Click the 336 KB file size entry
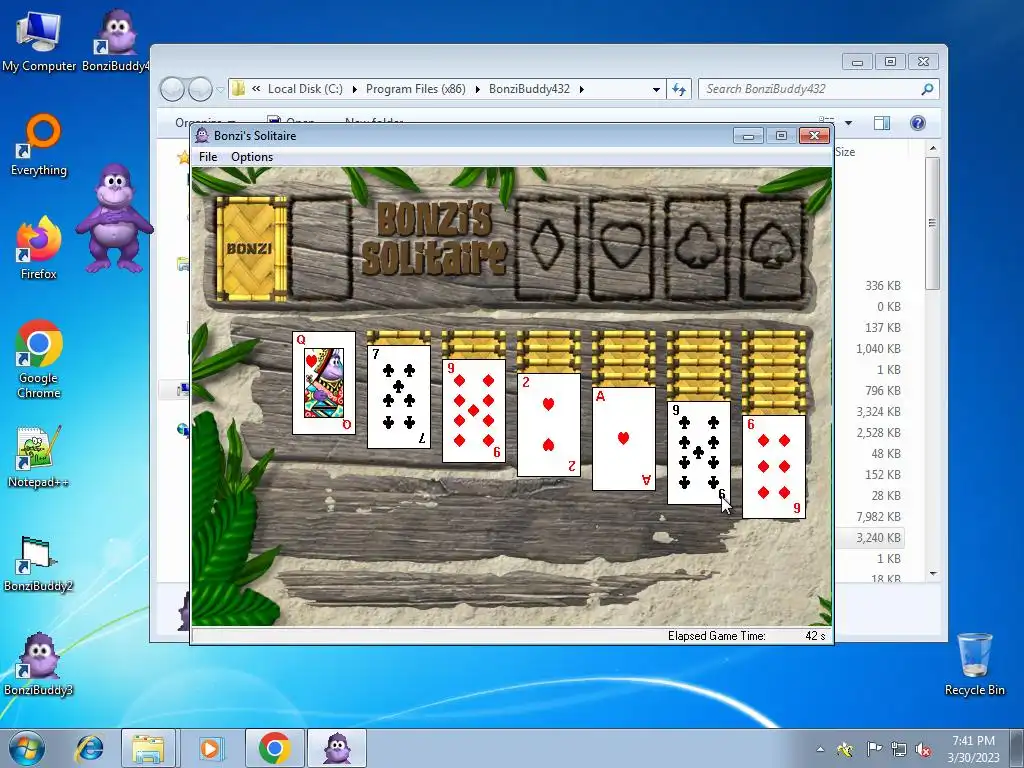This screenshot has height=768, width=1024. pos(883,285)
